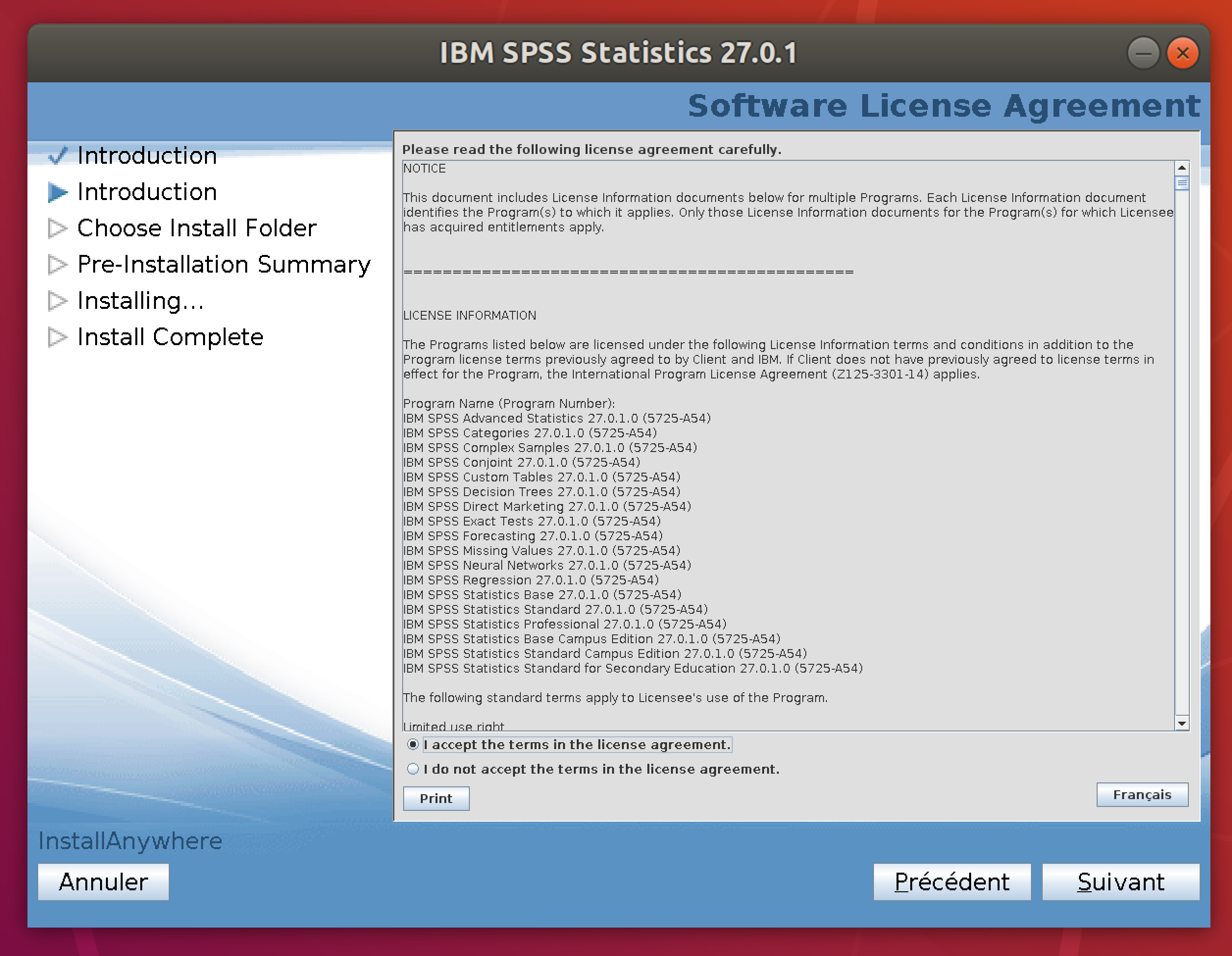
Task: Minimize the SPSS installer window
Action: (1143, 53)
